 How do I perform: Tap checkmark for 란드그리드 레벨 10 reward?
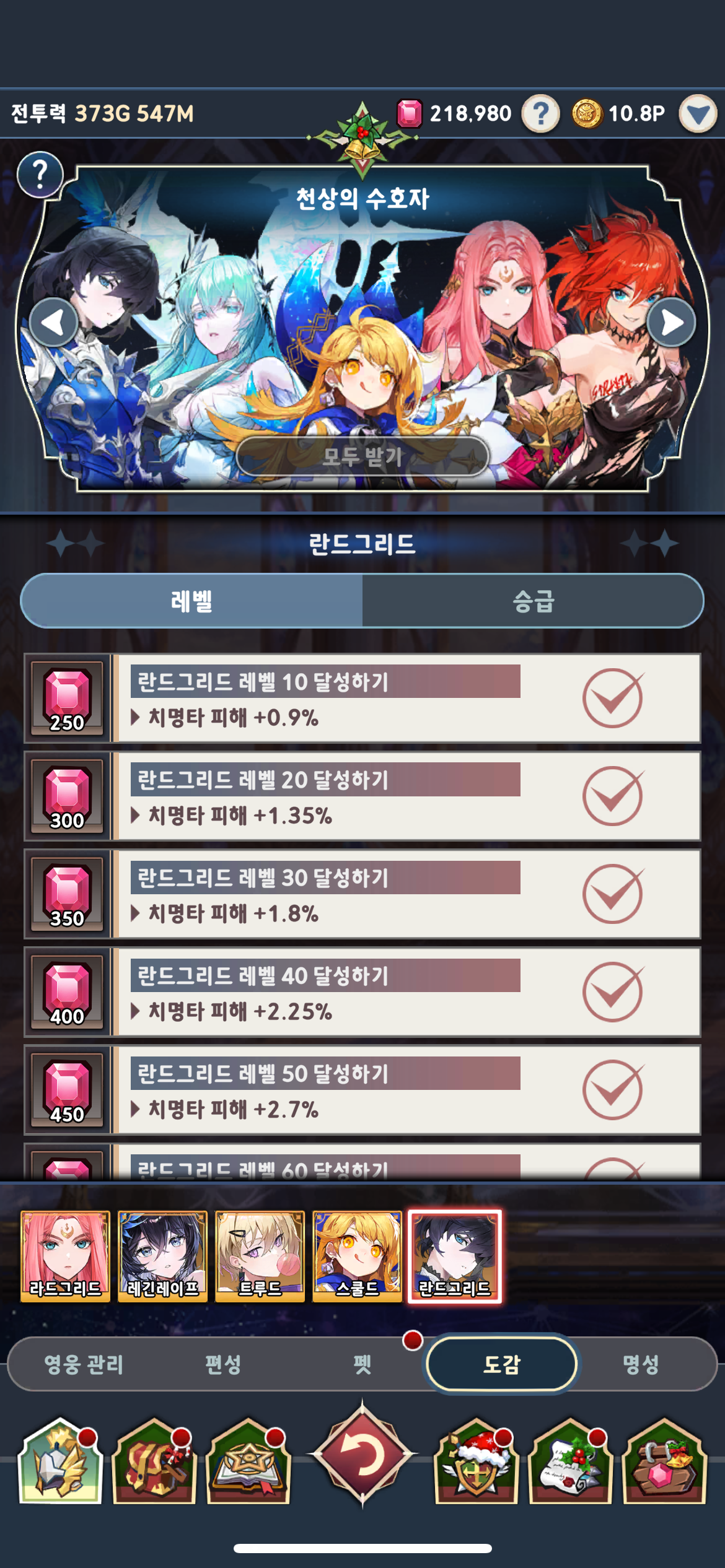(x=612, y=699)
